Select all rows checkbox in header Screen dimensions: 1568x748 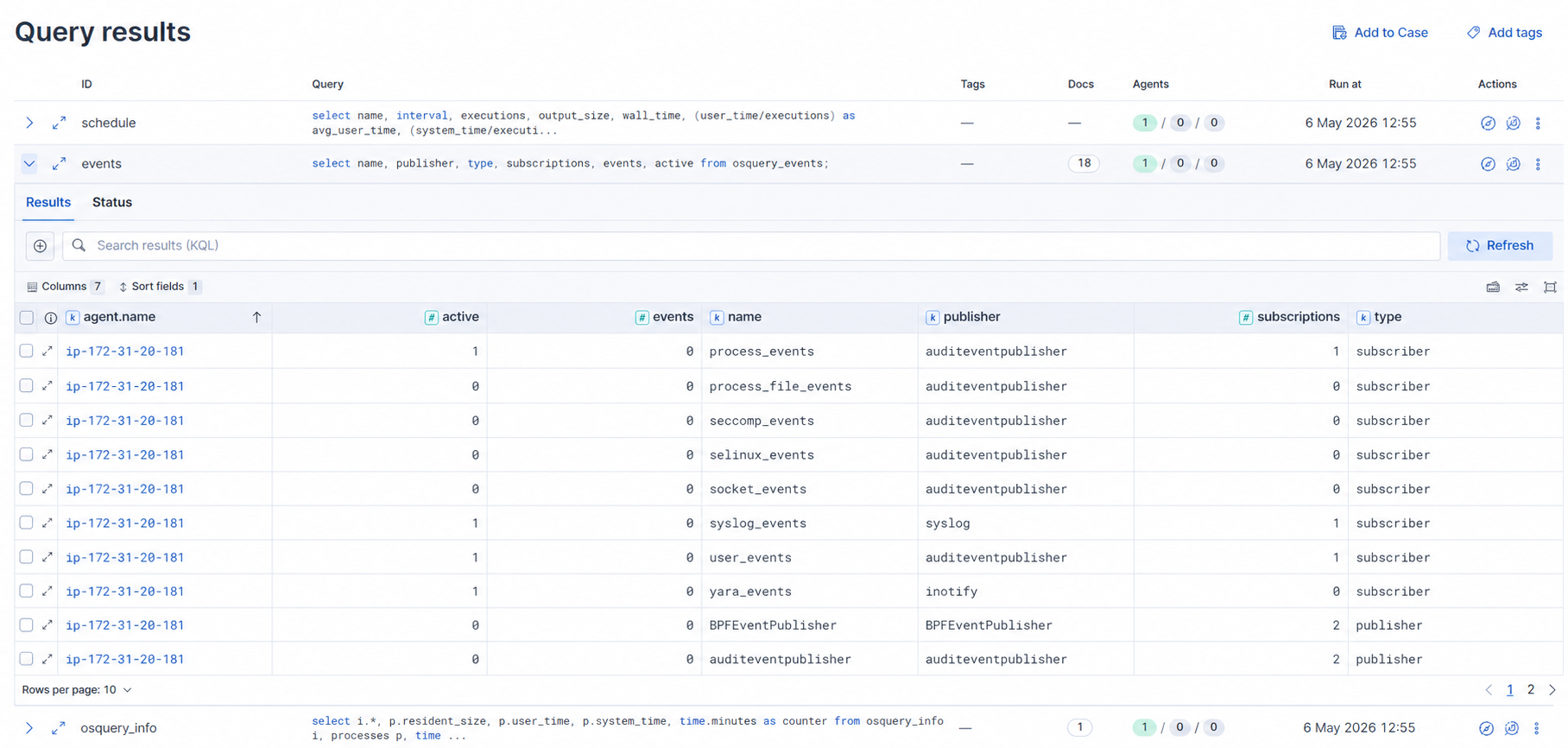pos(27,318)
